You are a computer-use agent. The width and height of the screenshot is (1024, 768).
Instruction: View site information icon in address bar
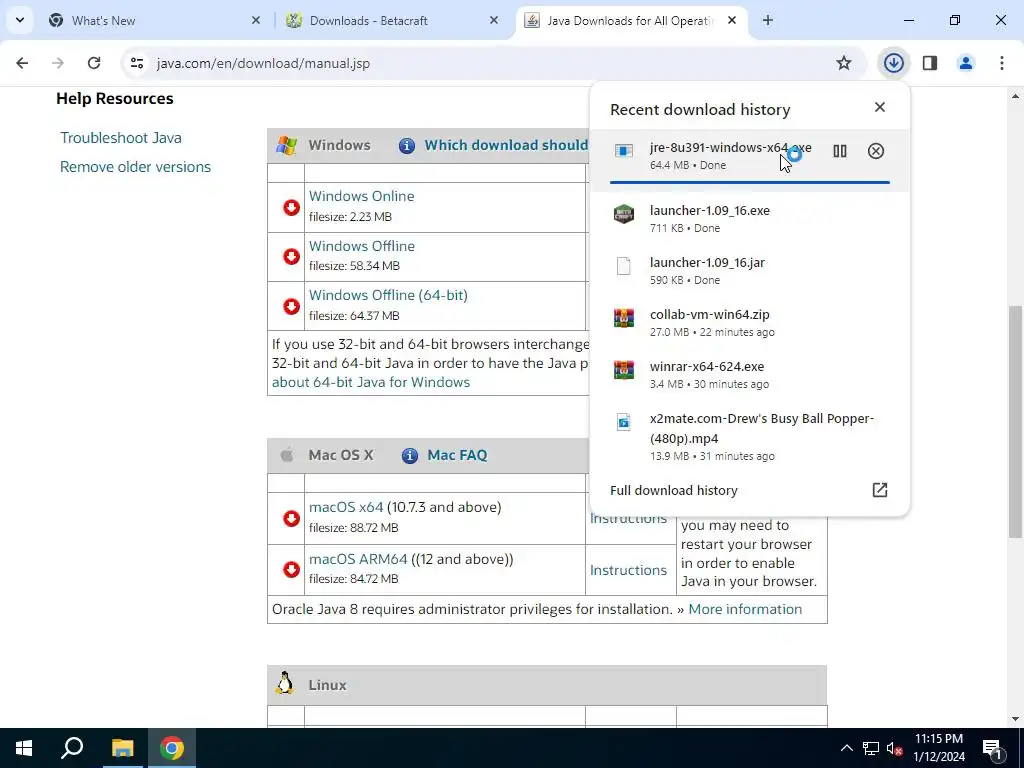[x=136, y=63]
